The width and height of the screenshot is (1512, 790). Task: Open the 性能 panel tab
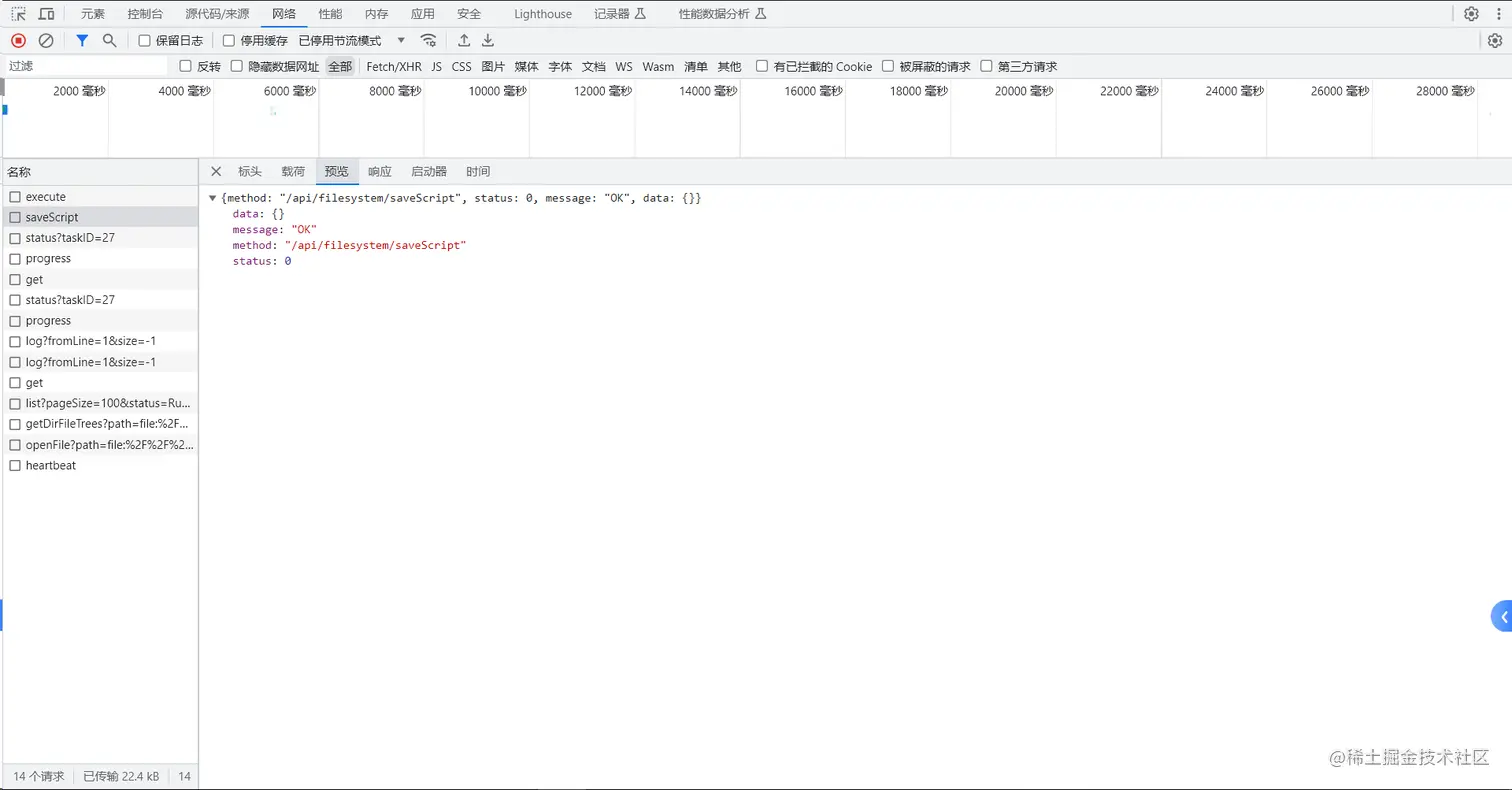pos(330,14)
